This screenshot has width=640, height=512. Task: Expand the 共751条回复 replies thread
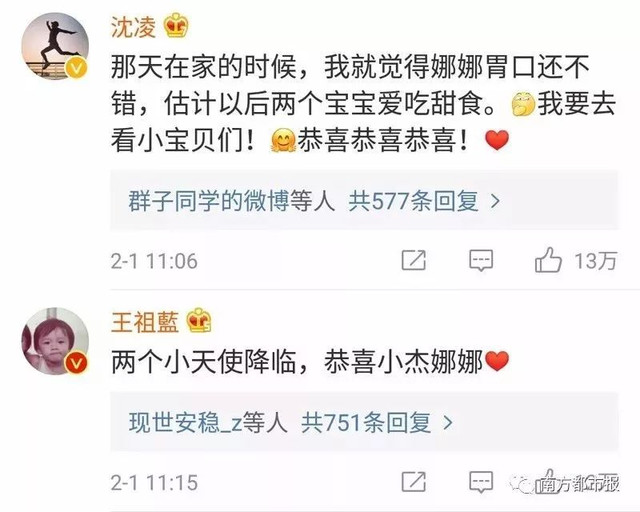(x=366, y=423)
